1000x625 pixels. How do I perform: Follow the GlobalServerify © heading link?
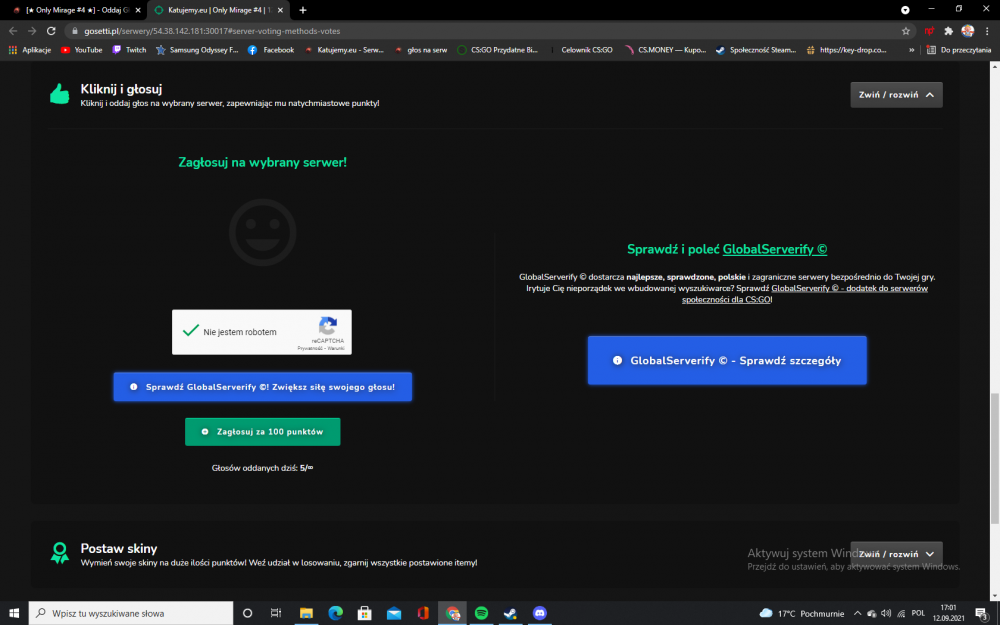[774, 249]
